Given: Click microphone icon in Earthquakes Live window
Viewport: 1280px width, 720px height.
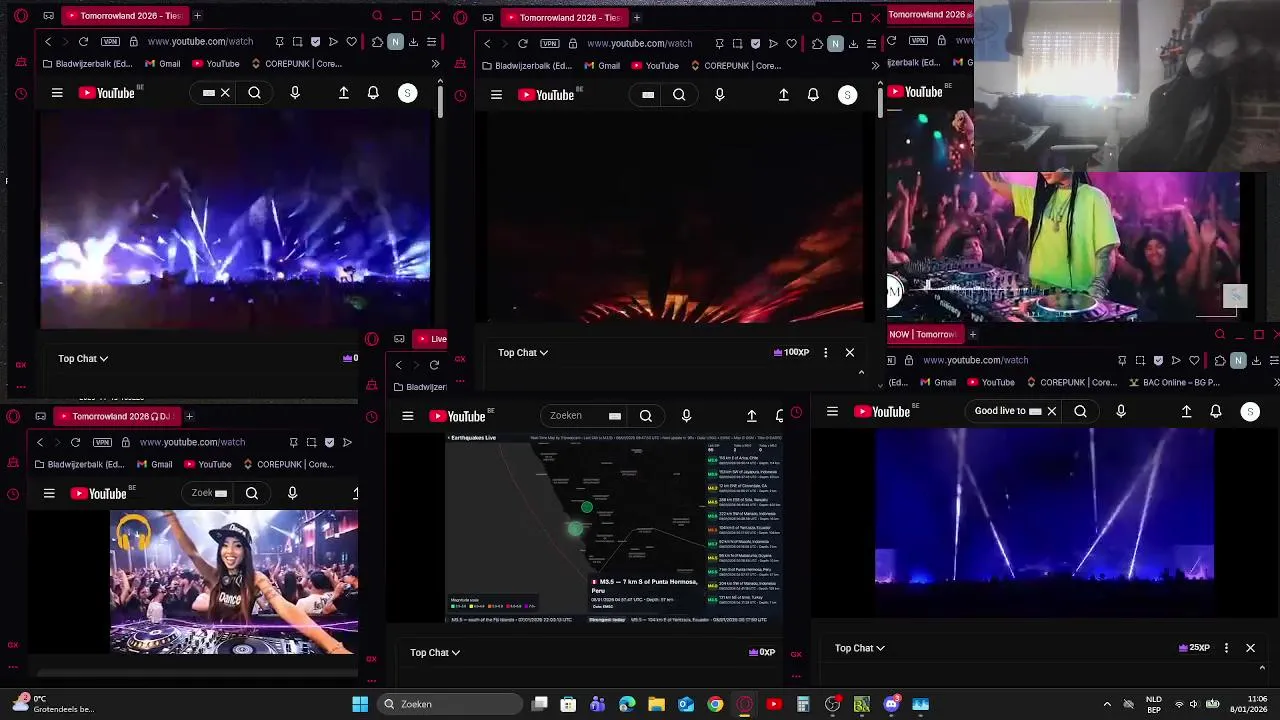Looking at the screenshot, I should [686, 416].
